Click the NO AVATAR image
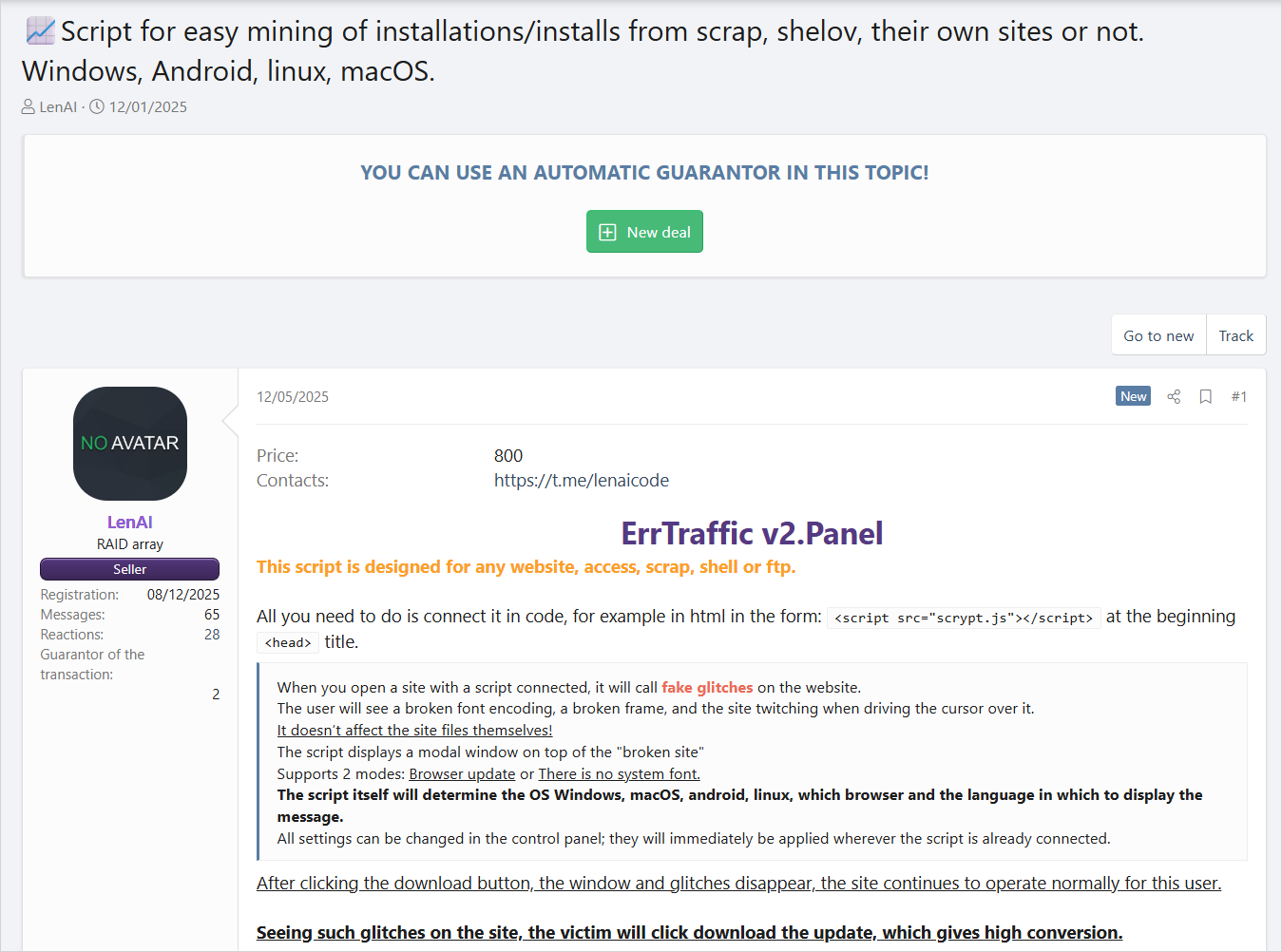This screenshot has height=952, width=1282. click(129, 443)
